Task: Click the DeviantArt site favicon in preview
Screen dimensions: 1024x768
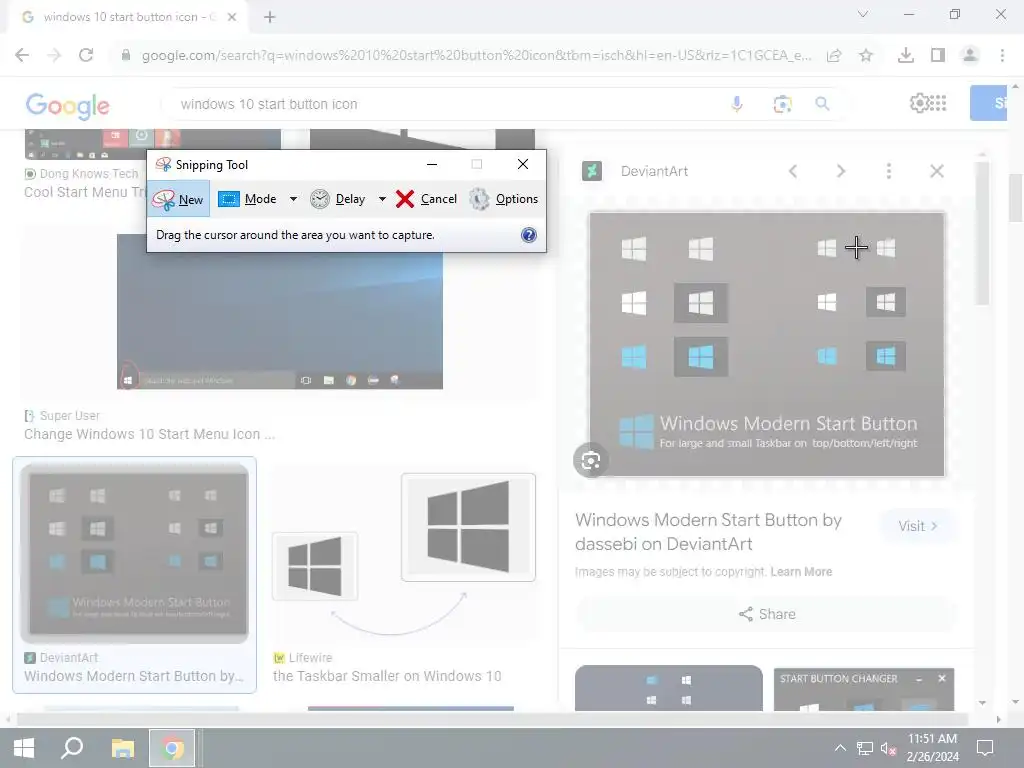Action: [x=592, y=171]
